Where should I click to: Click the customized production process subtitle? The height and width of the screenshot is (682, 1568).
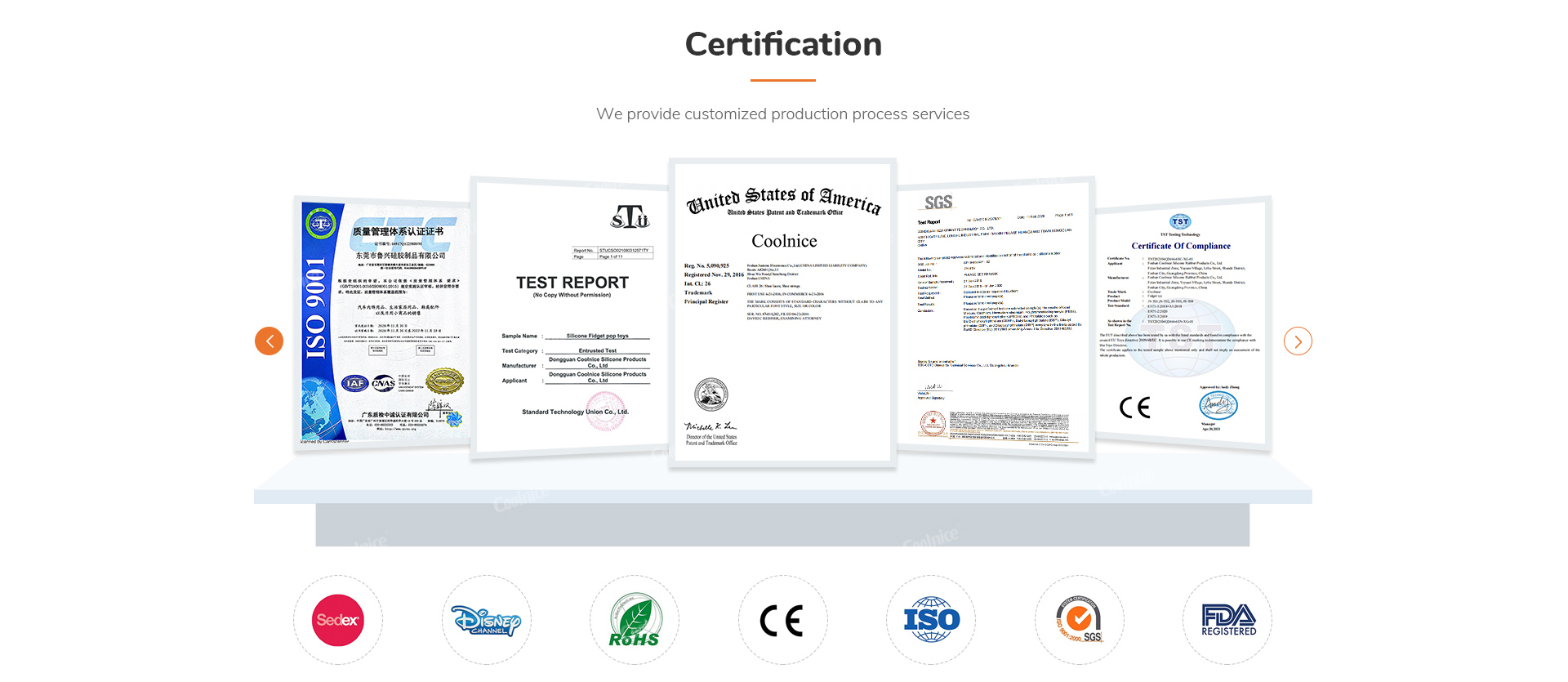pos(782,114)
